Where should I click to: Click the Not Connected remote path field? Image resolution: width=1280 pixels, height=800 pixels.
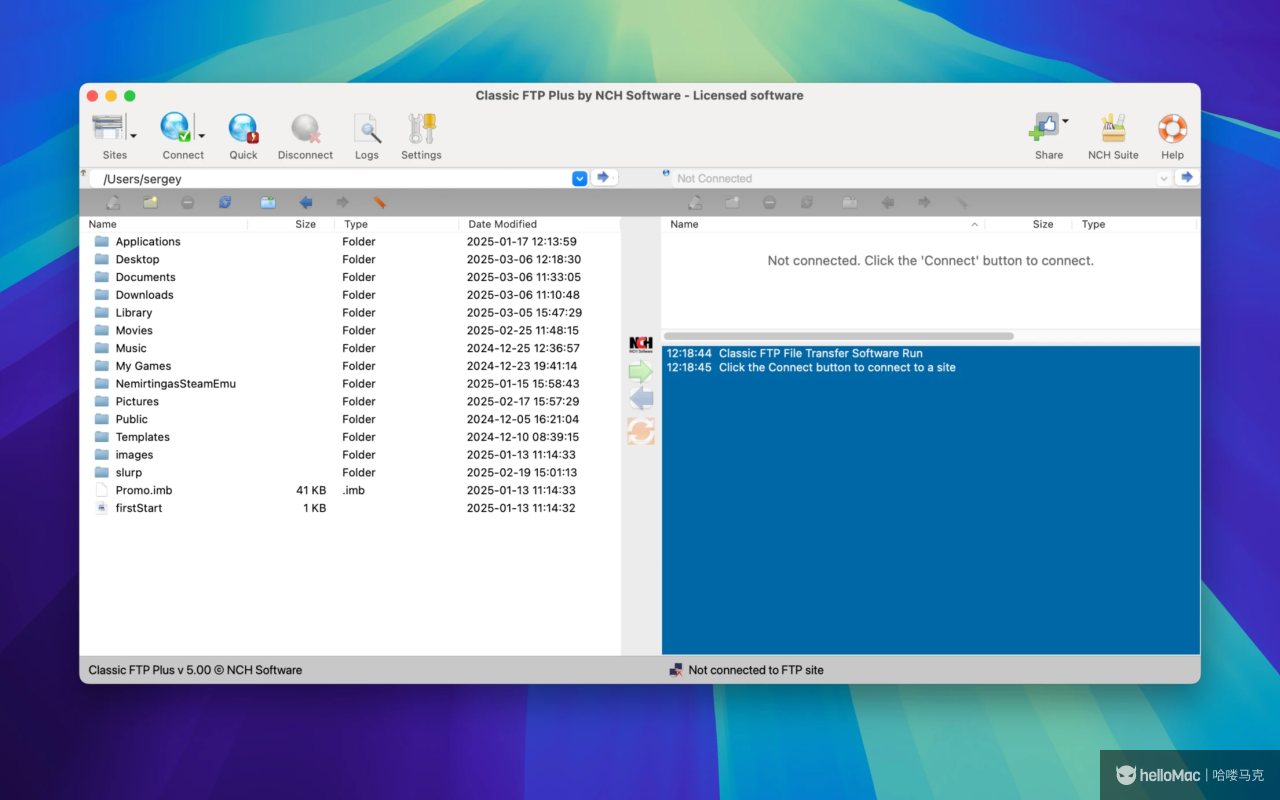pos(914,178)
